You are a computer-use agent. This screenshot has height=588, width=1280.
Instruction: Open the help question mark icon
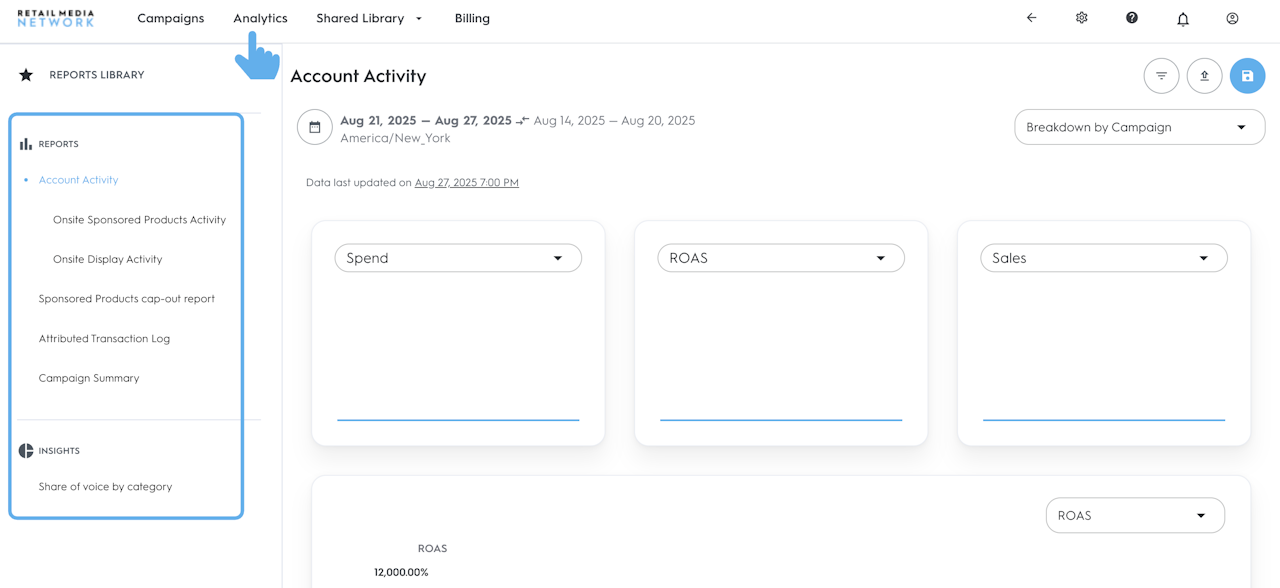click(x=1131, y=18)
